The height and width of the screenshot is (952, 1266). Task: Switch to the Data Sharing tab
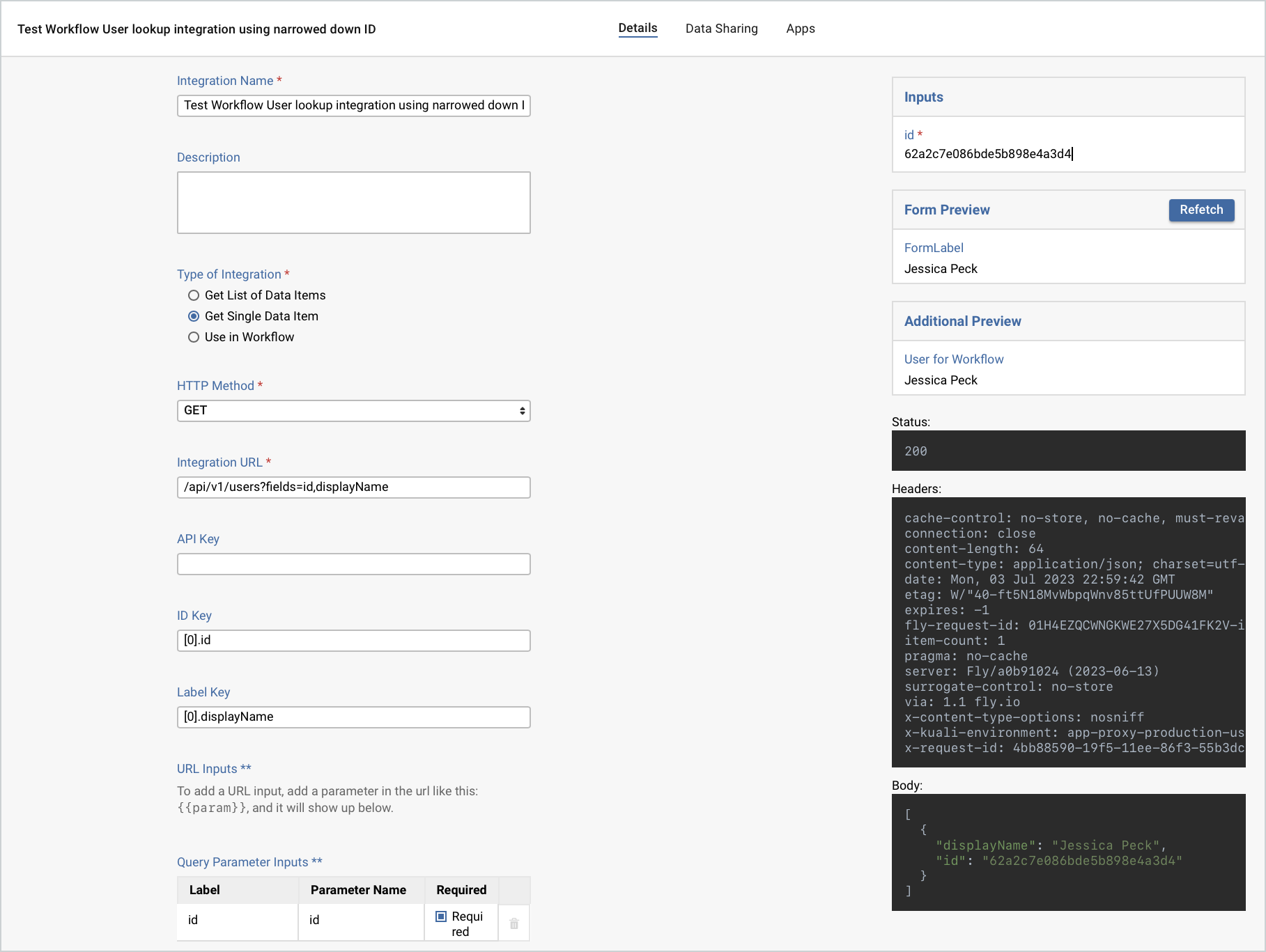pyautogui.click(x=721, y=29)
